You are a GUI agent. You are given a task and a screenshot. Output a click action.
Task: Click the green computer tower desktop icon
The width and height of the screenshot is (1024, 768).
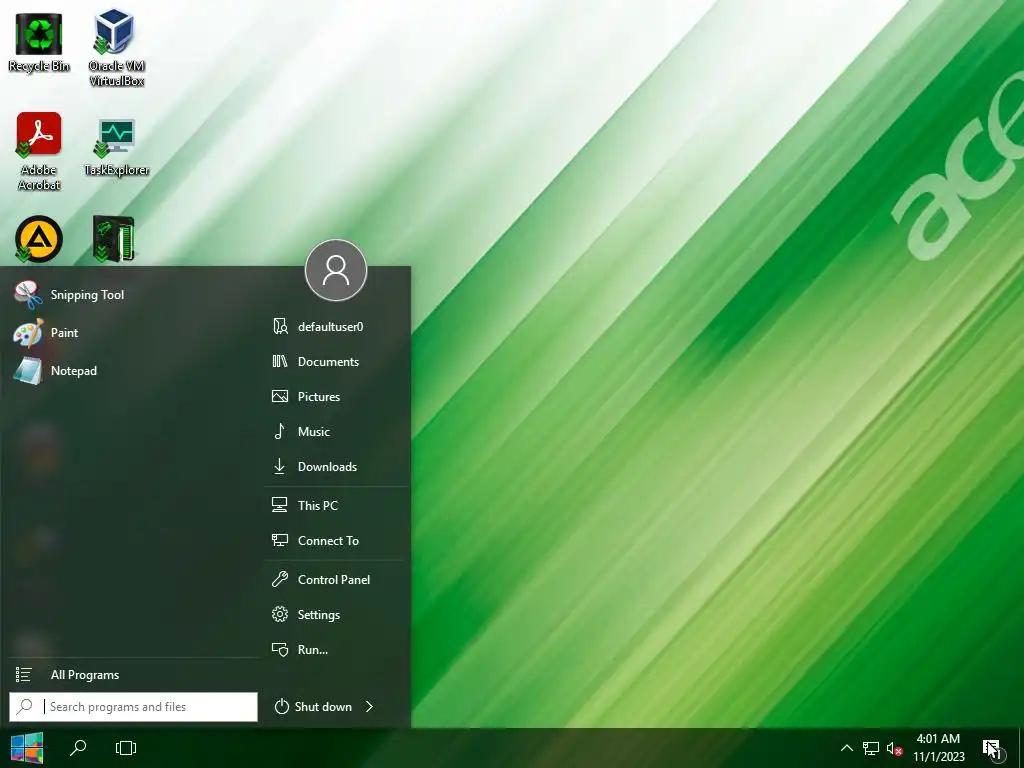click(114, 239)
